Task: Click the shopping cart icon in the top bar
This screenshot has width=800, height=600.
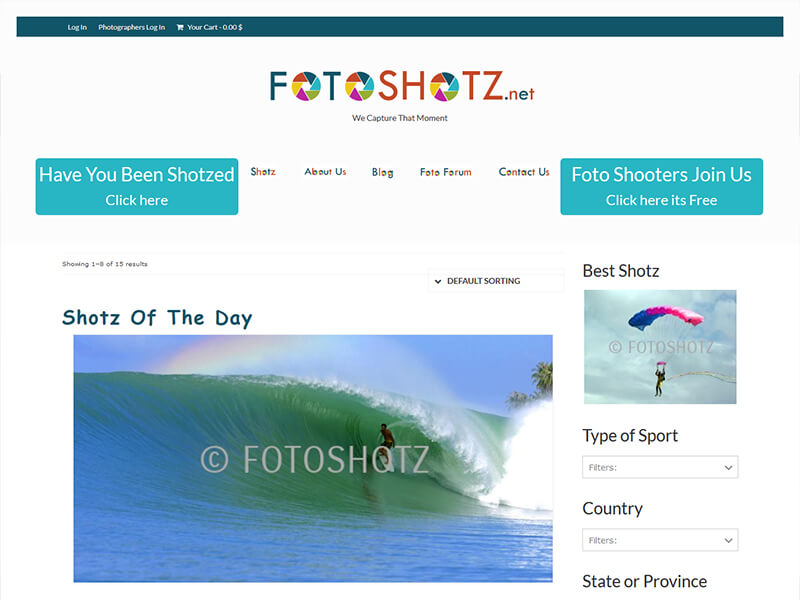Action: click(x=180, y=28)
